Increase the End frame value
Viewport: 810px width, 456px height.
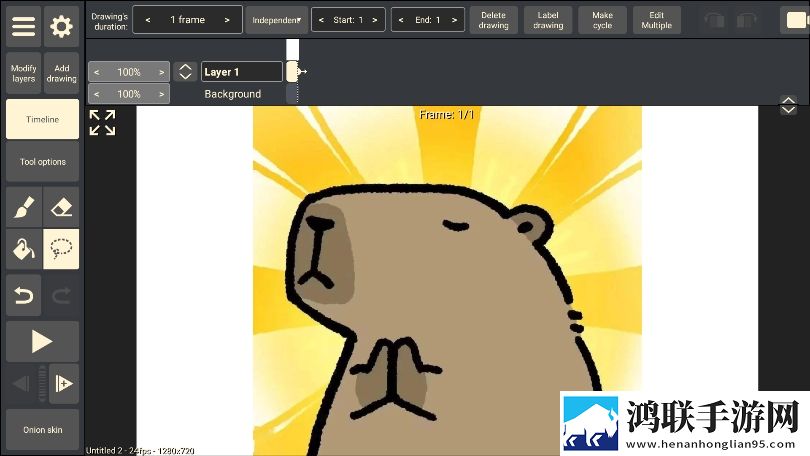click(x=455, y=20)
